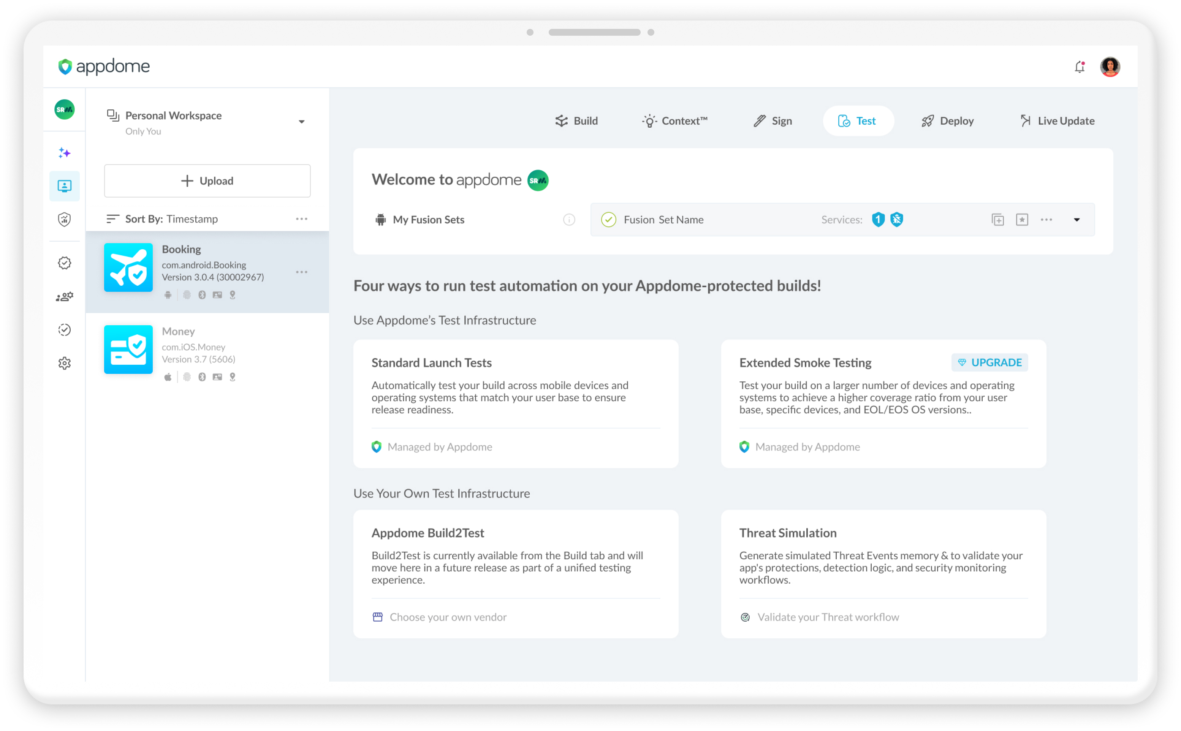Switch to the Context tab
1181x731 pixels.
coord(675,121)
